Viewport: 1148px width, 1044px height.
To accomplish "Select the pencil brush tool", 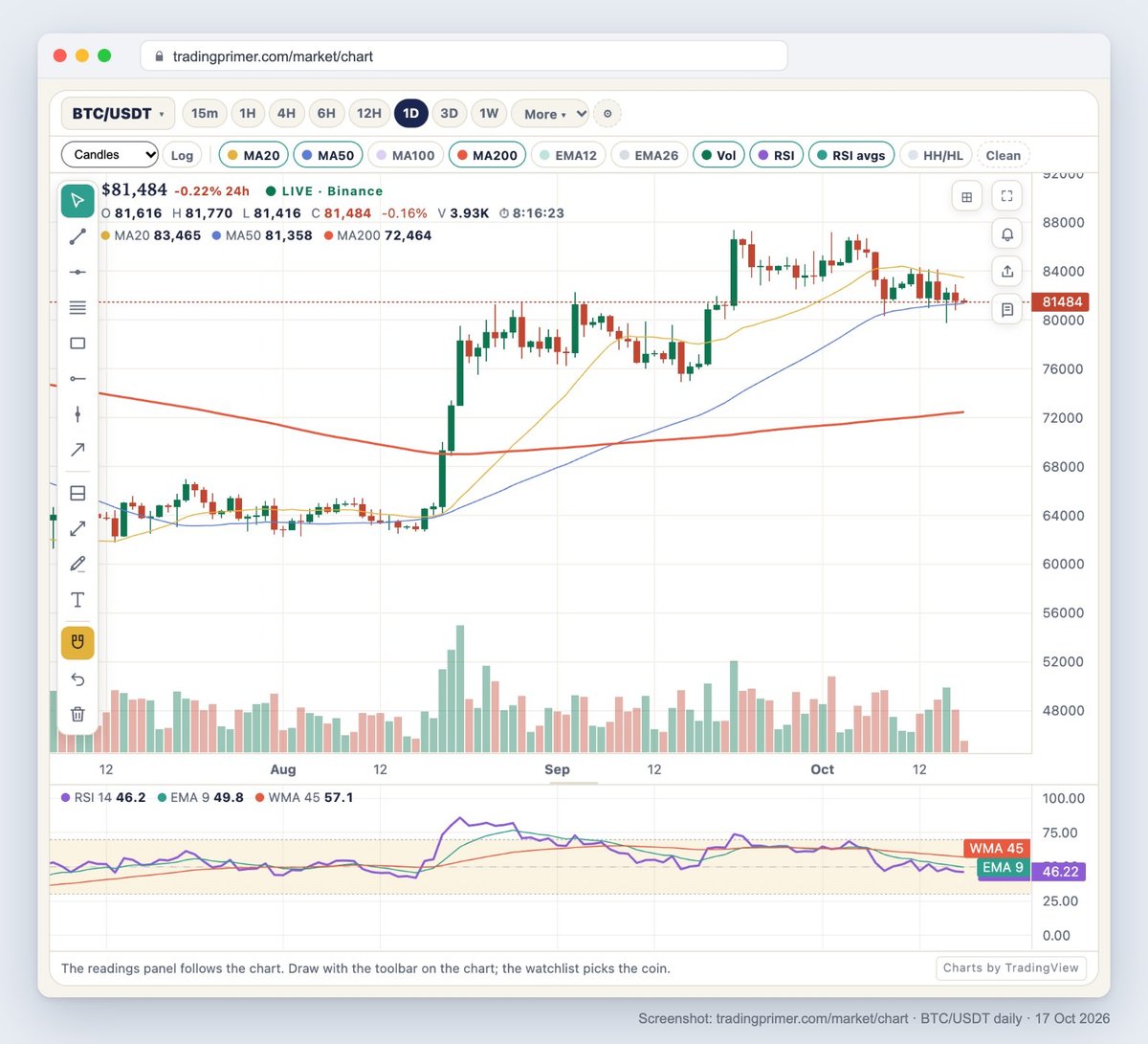I will (77, 564).
